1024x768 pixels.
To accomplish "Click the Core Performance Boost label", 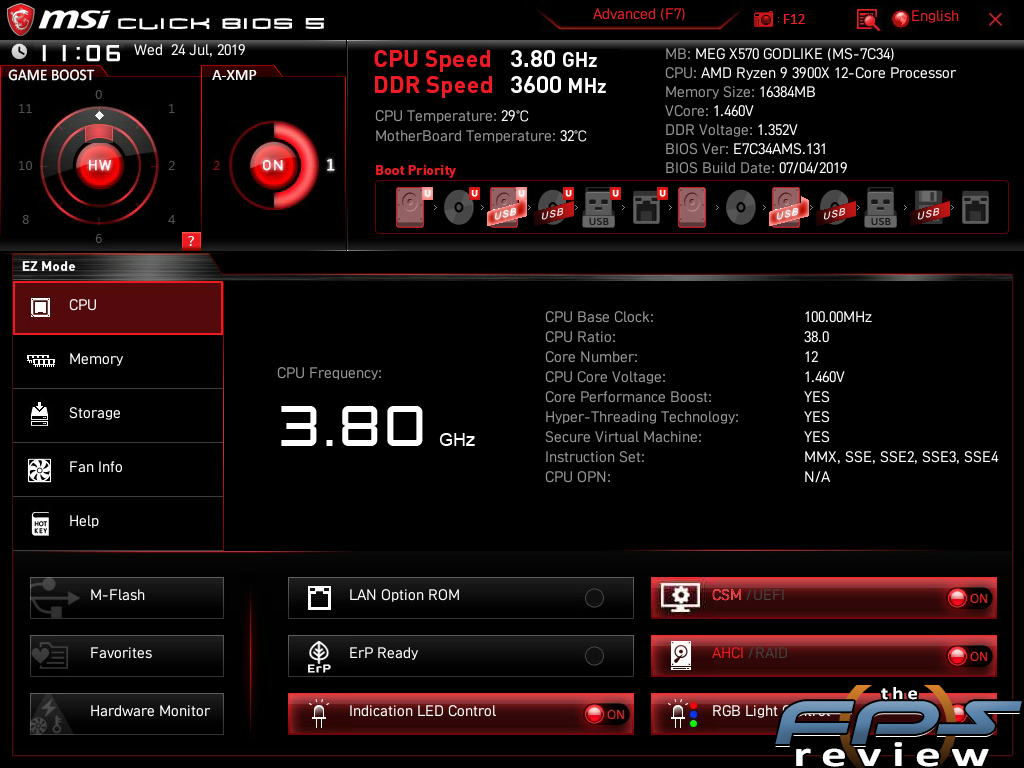I will [628, 397].
